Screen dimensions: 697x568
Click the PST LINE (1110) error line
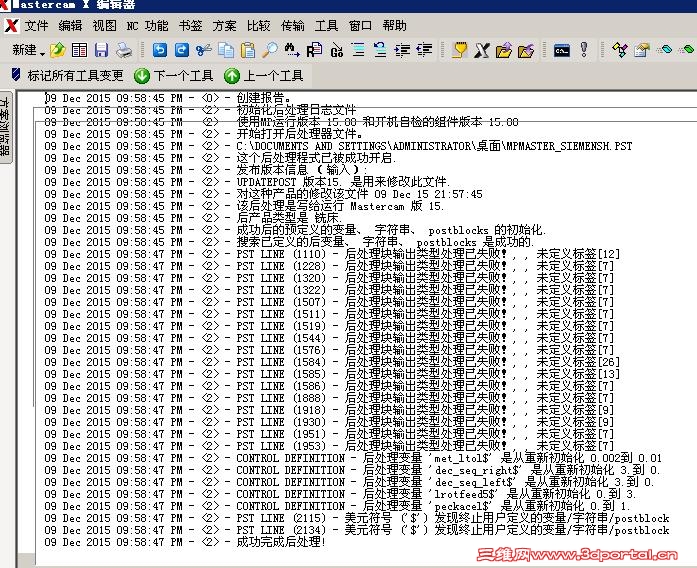(x=332, y=254)
